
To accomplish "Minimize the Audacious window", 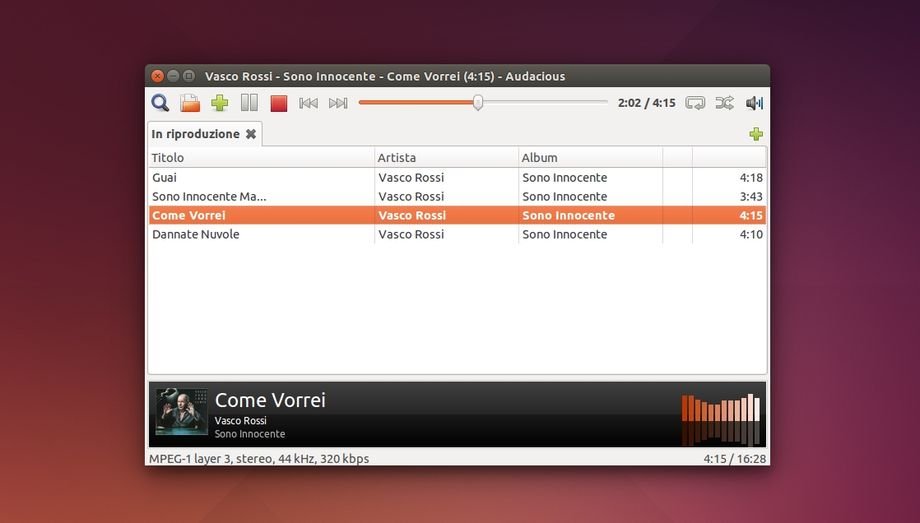I will pyautogui.click(x=173, y=76).
